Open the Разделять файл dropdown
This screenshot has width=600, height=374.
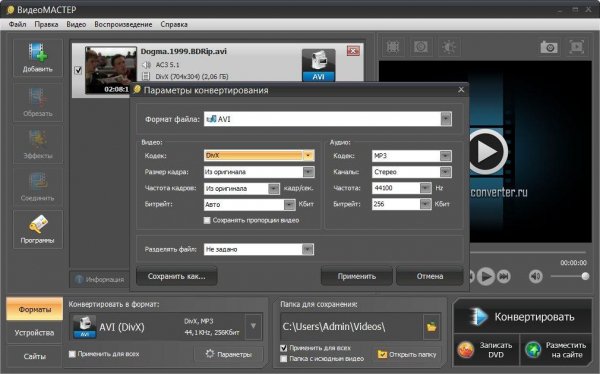click(308, 250)
